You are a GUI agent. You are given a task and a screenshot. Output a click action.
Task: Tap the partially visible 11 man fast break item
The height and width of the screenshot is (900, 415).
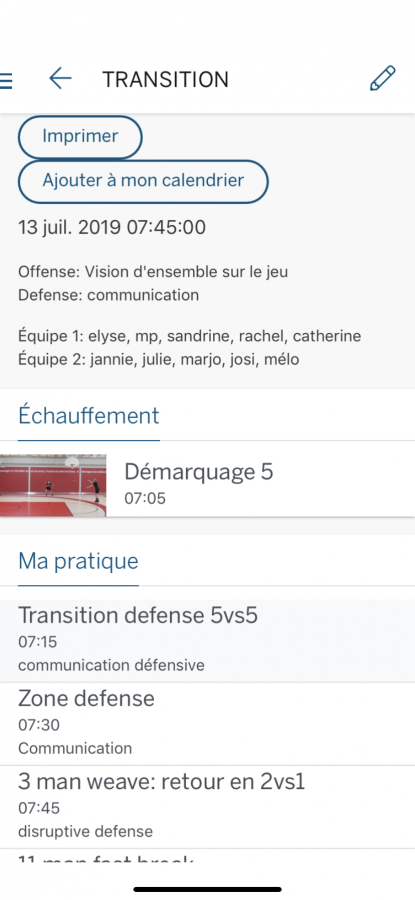click(207, 856)
